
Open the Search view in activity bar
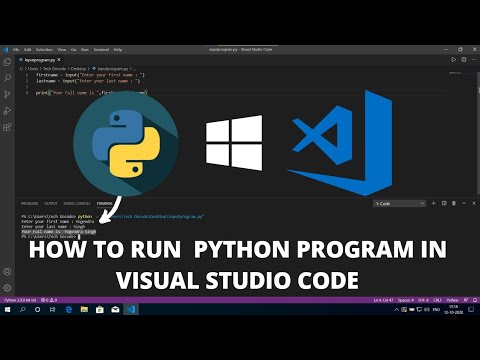coord(7,78)
